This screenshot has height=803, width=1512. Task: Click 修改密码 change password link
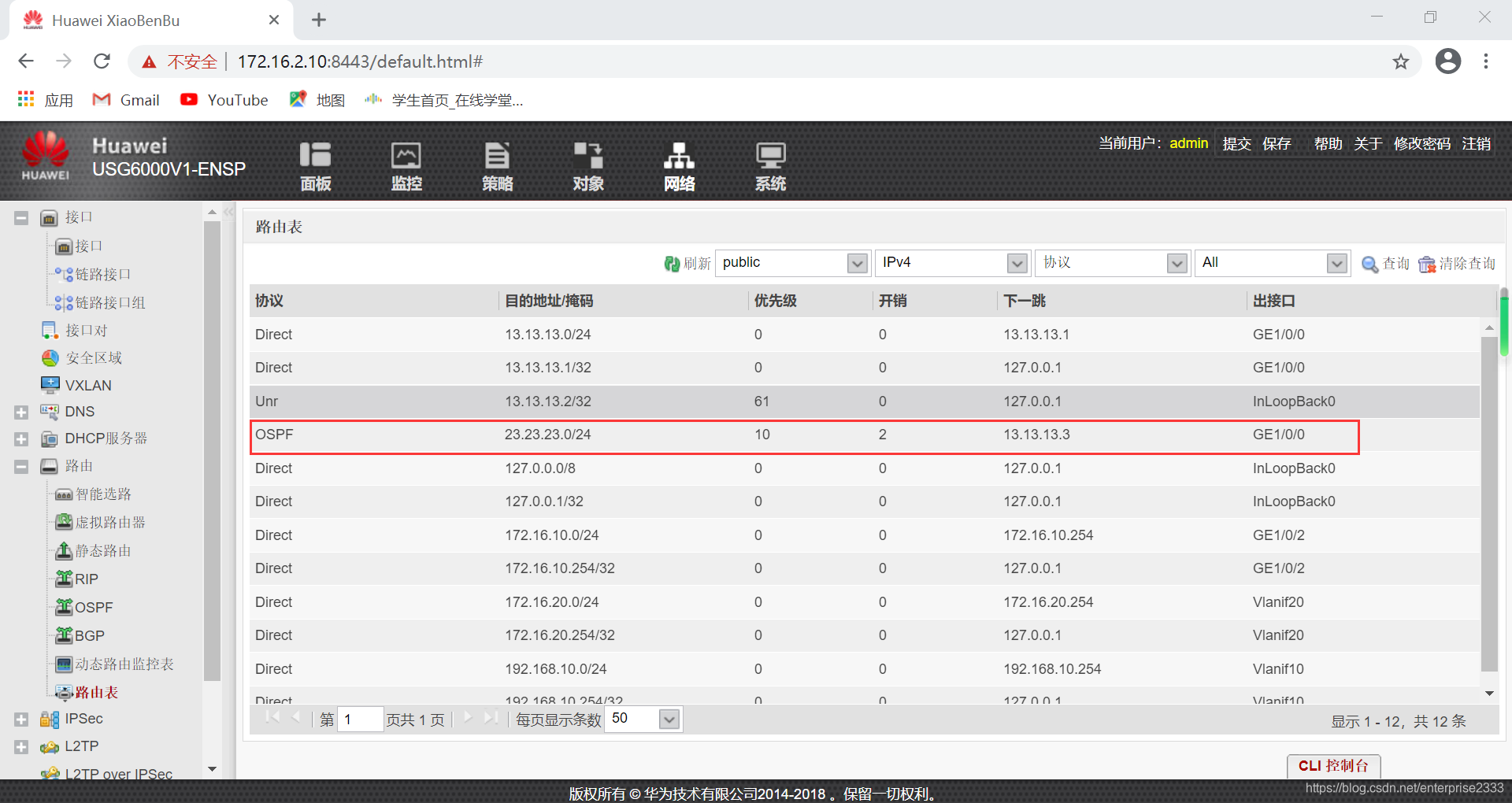(1422, 143)
